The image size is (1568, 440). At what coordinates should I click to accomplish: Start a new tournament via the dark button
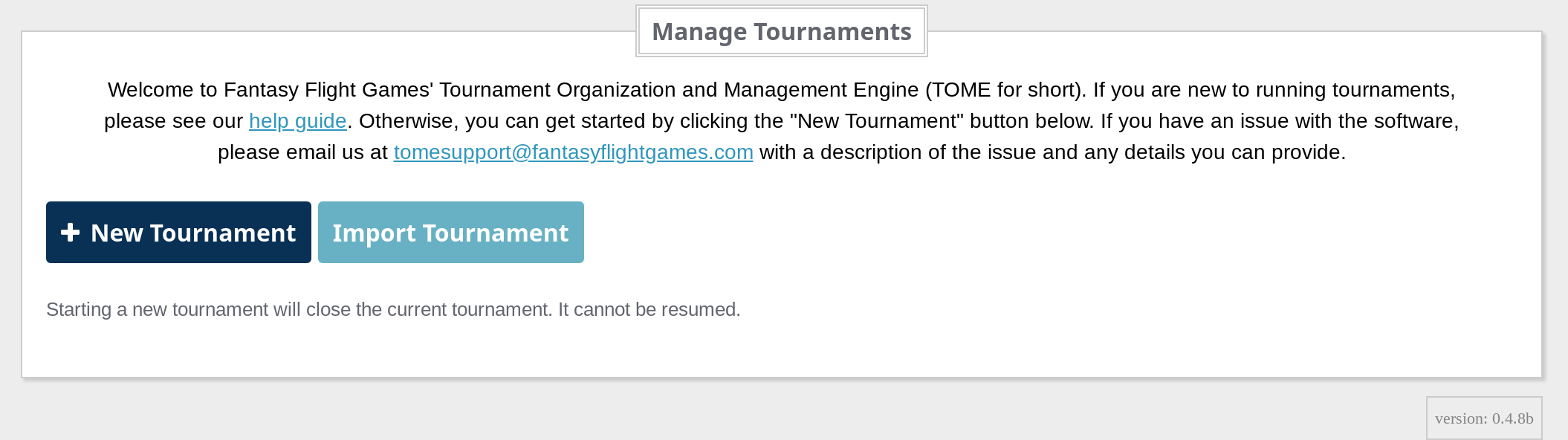178,233
